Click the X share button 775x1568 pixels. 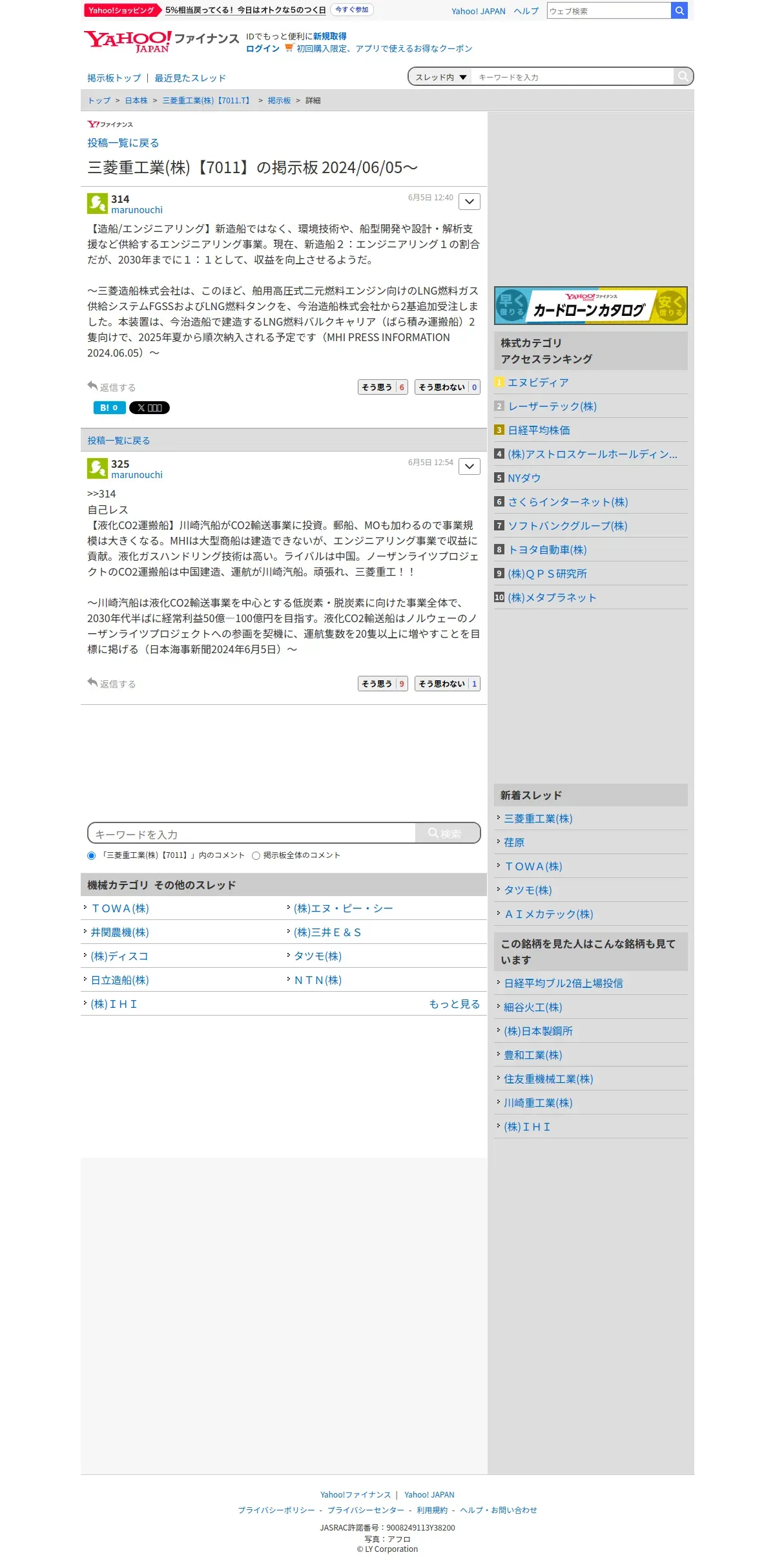point(149,408)
